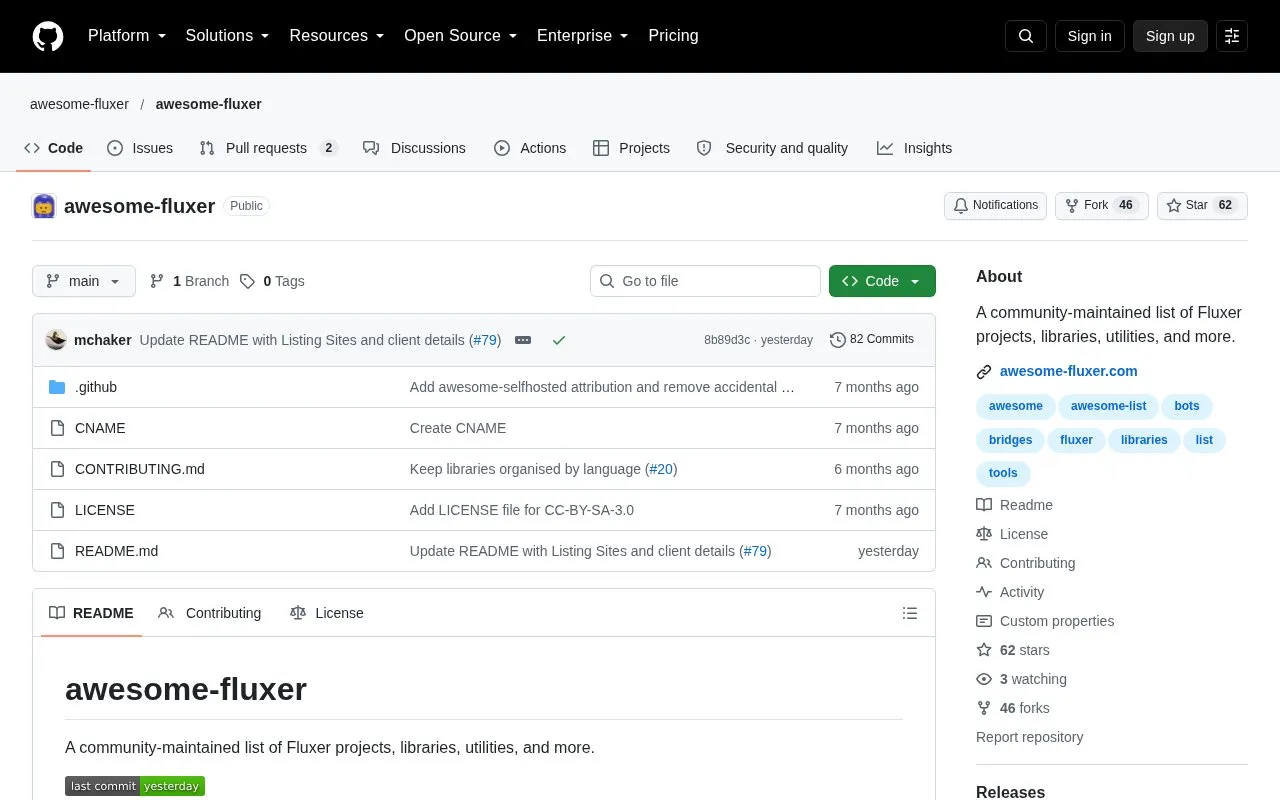Screen dimensions: 1280x800
Task: Expand the Solutions menu
Action: pos(228,36)
